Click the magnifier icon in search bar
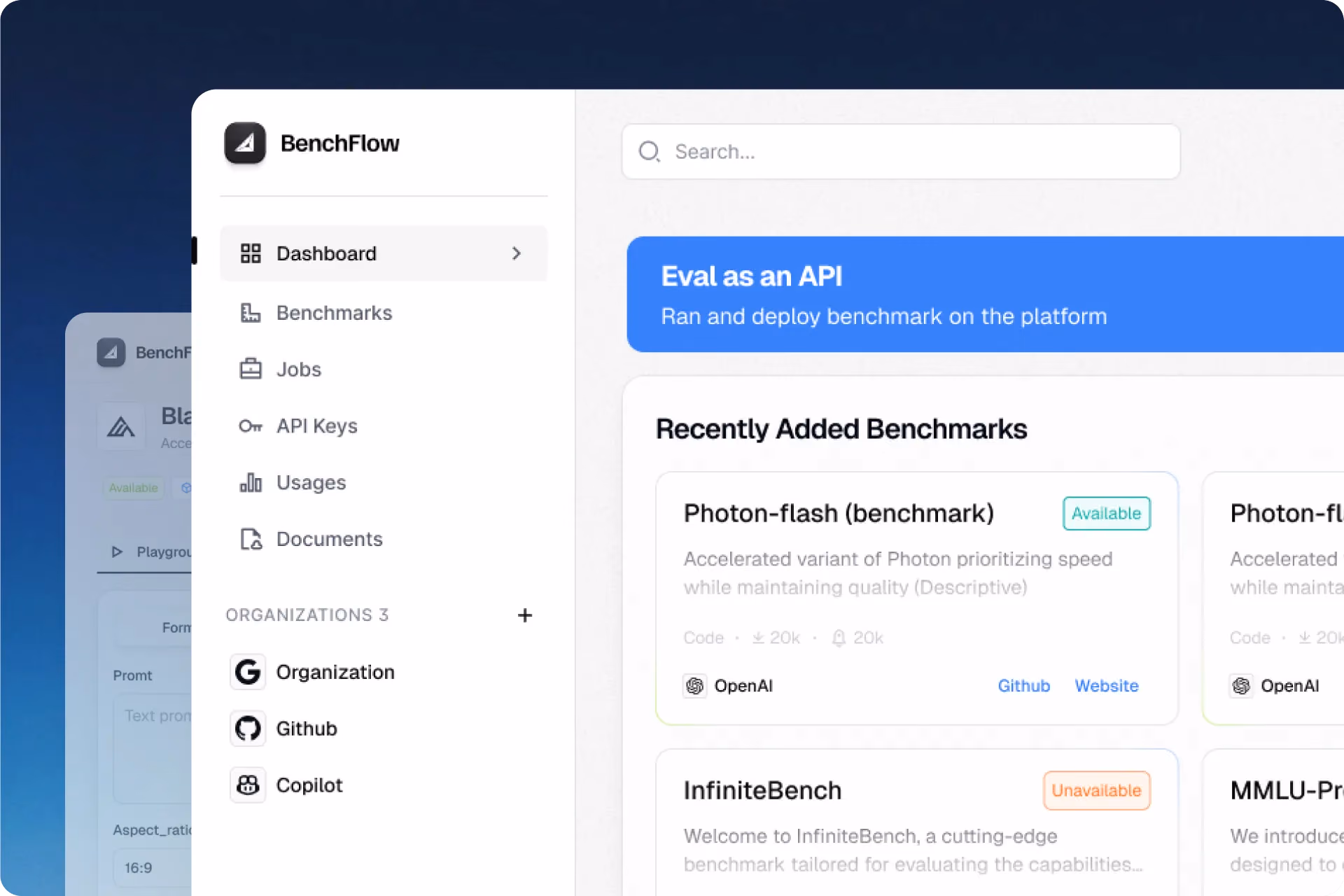The width and height of the screenshot is (1344, 896). point(650,151)
